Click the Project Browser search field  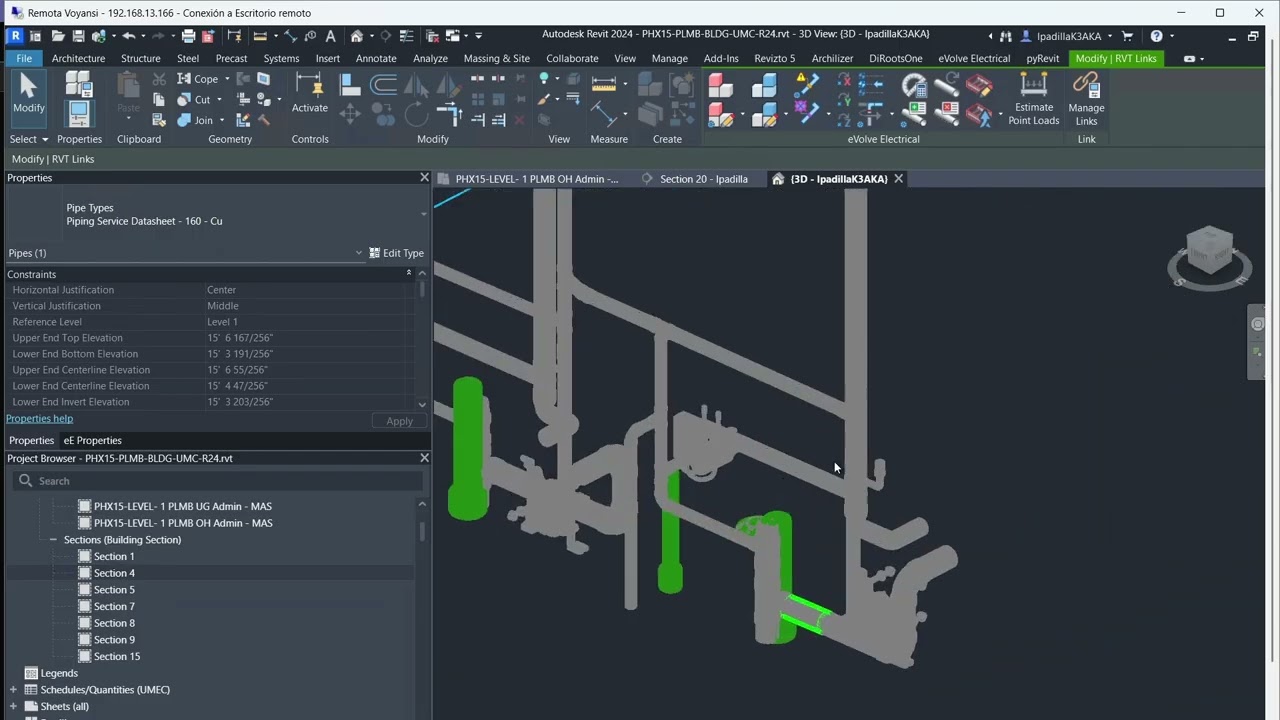pyautogui.click(x=218, y=481)
